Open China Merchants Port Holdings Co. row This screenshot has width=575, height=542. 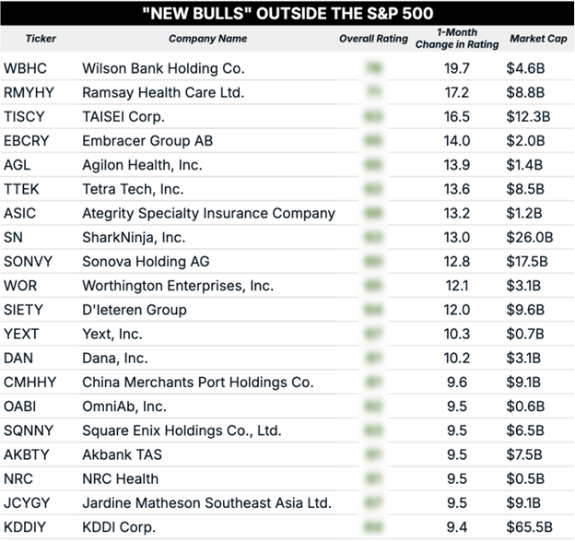pyautogui.click(x=288, y=382)
